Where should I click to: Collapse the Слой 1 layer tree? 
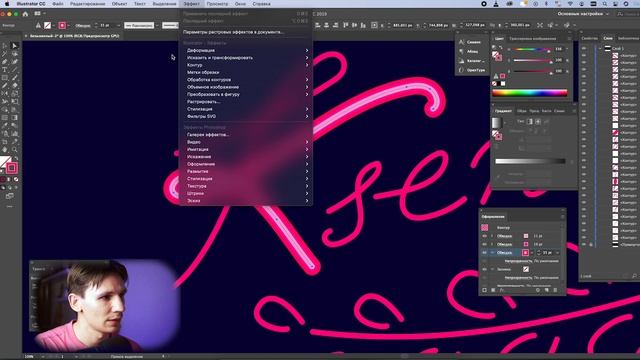click(600, 48)
